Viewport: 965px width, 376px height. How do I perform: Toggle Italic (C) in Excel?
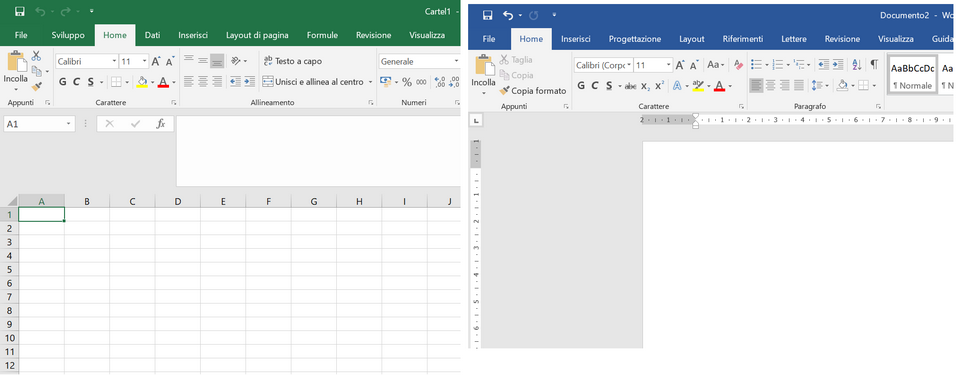pos(76,82)
